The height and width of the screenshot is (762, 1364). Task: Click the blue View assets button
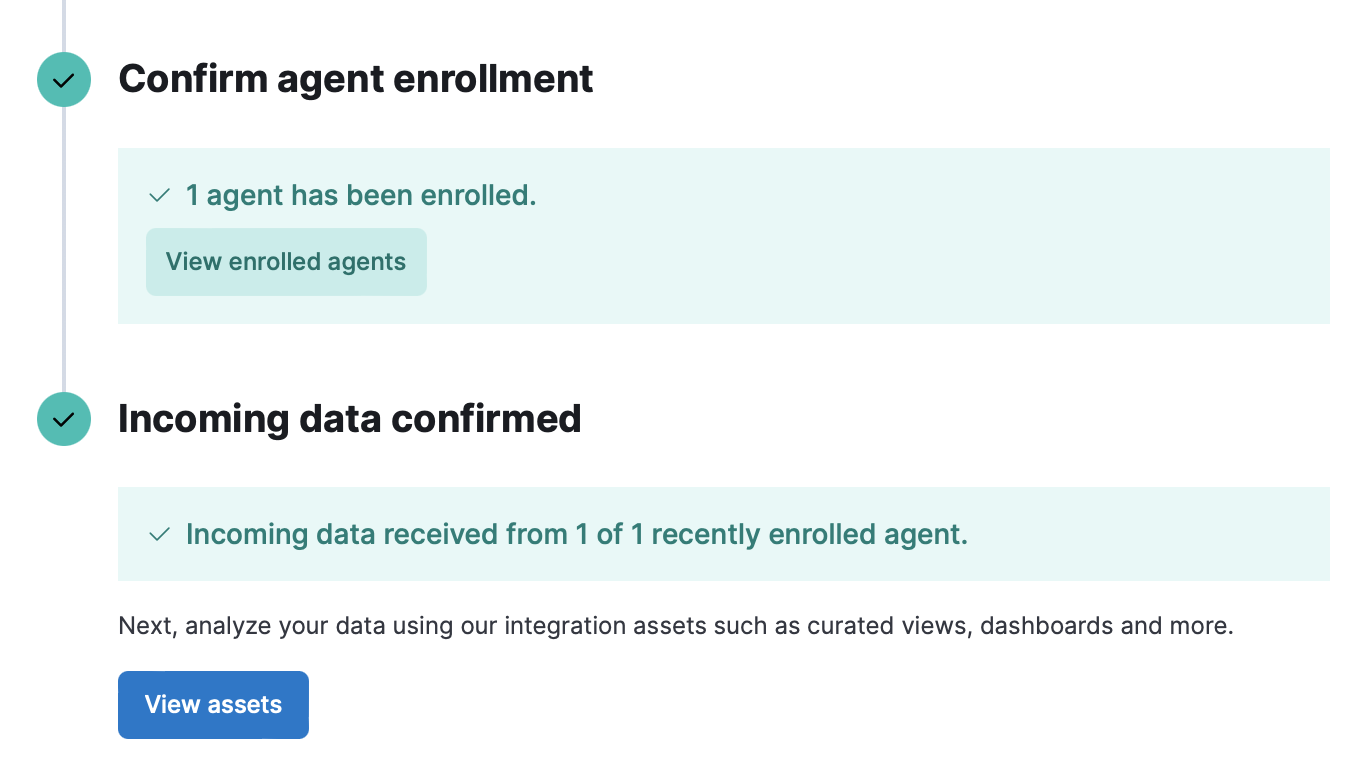(213, 704)
